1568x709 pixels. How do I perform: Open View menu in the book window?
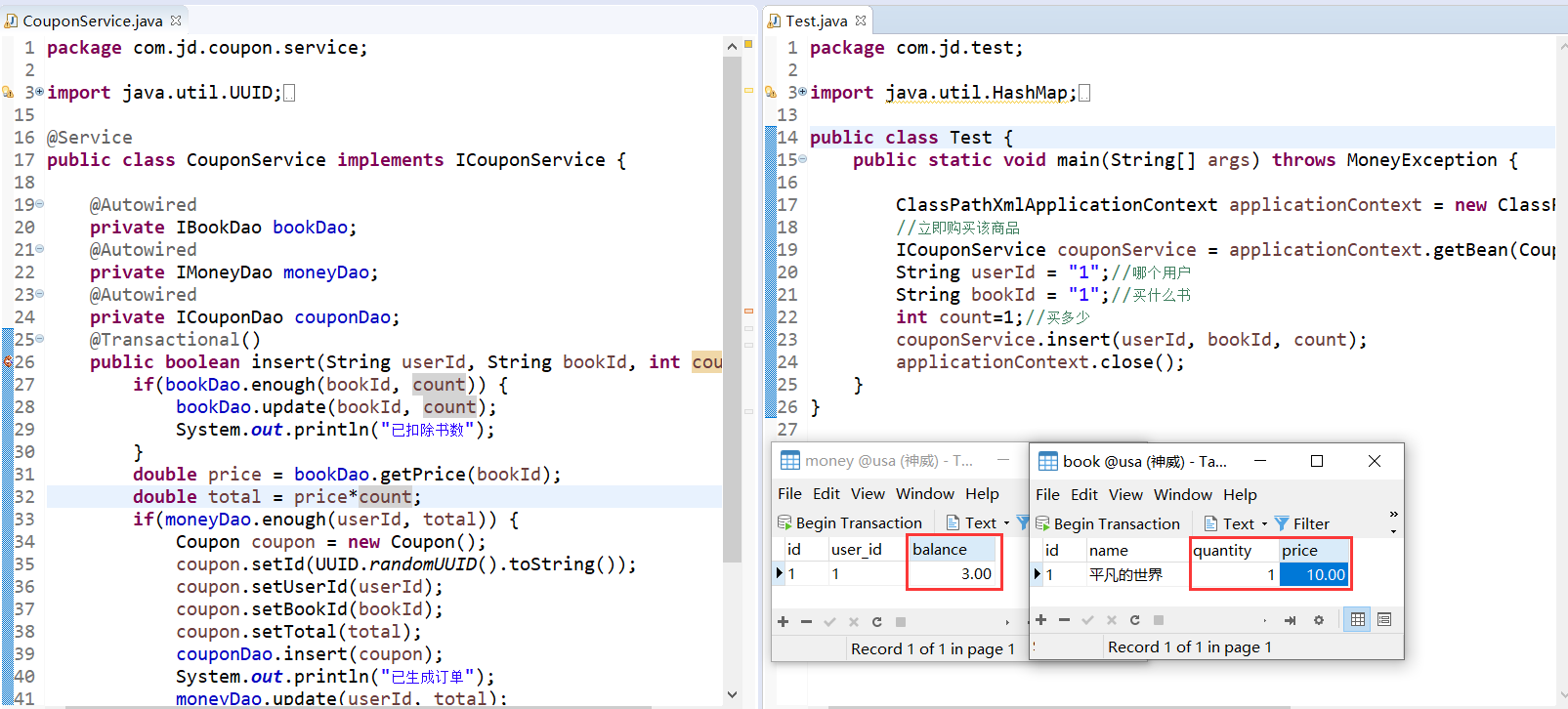click(x=1125, y=494)
